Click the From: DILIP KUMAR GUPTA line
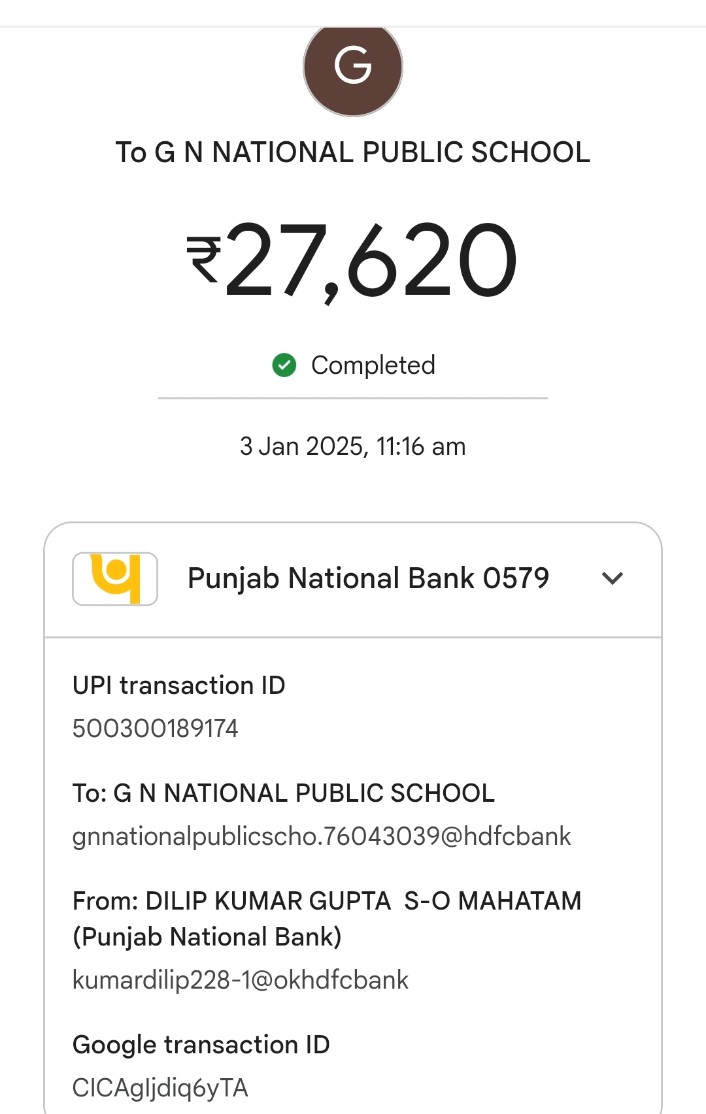This screenshot has height=1114, width=706. pos(326,901)
